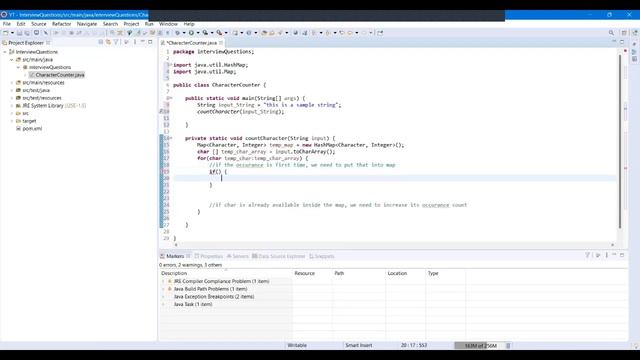Click the Debug bug toolbar icon
Screen dimensions: 640x360
[178, 33]
